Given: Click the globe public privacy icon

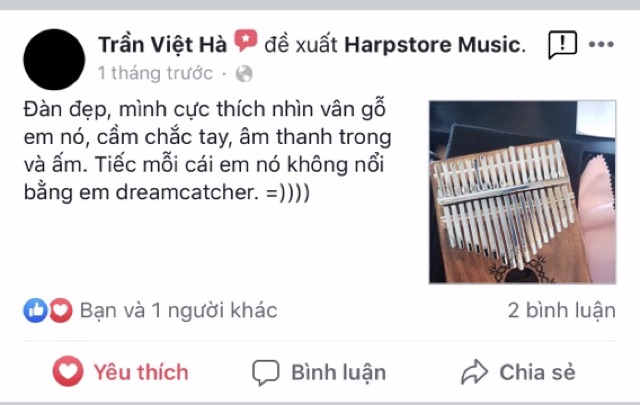Looking at the screenshot, I should click(x=244, y=74).
